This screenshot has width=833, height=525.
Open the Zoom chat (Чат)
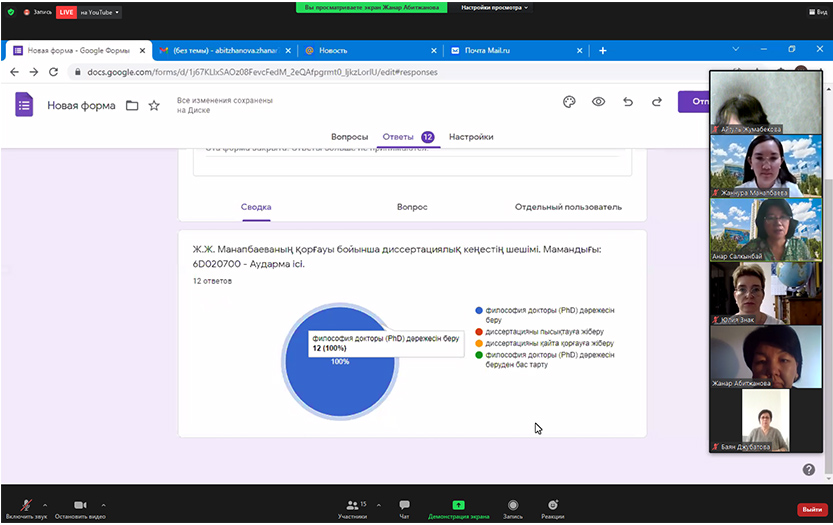[404, 509]
